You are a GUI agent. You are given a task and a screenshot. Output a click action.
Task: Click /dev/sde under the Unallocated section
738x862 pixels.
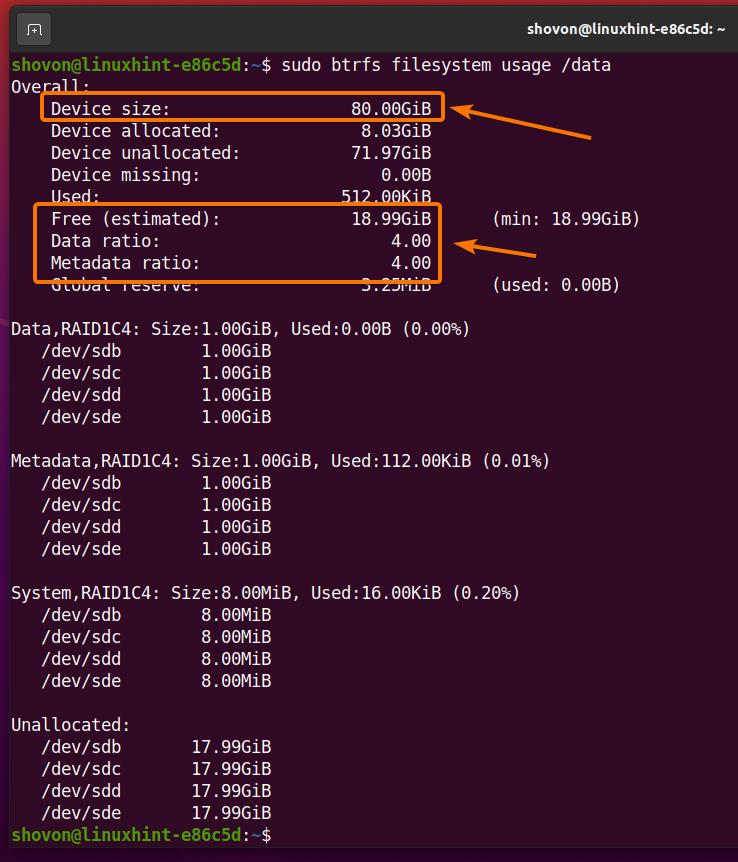pos(81,813)
